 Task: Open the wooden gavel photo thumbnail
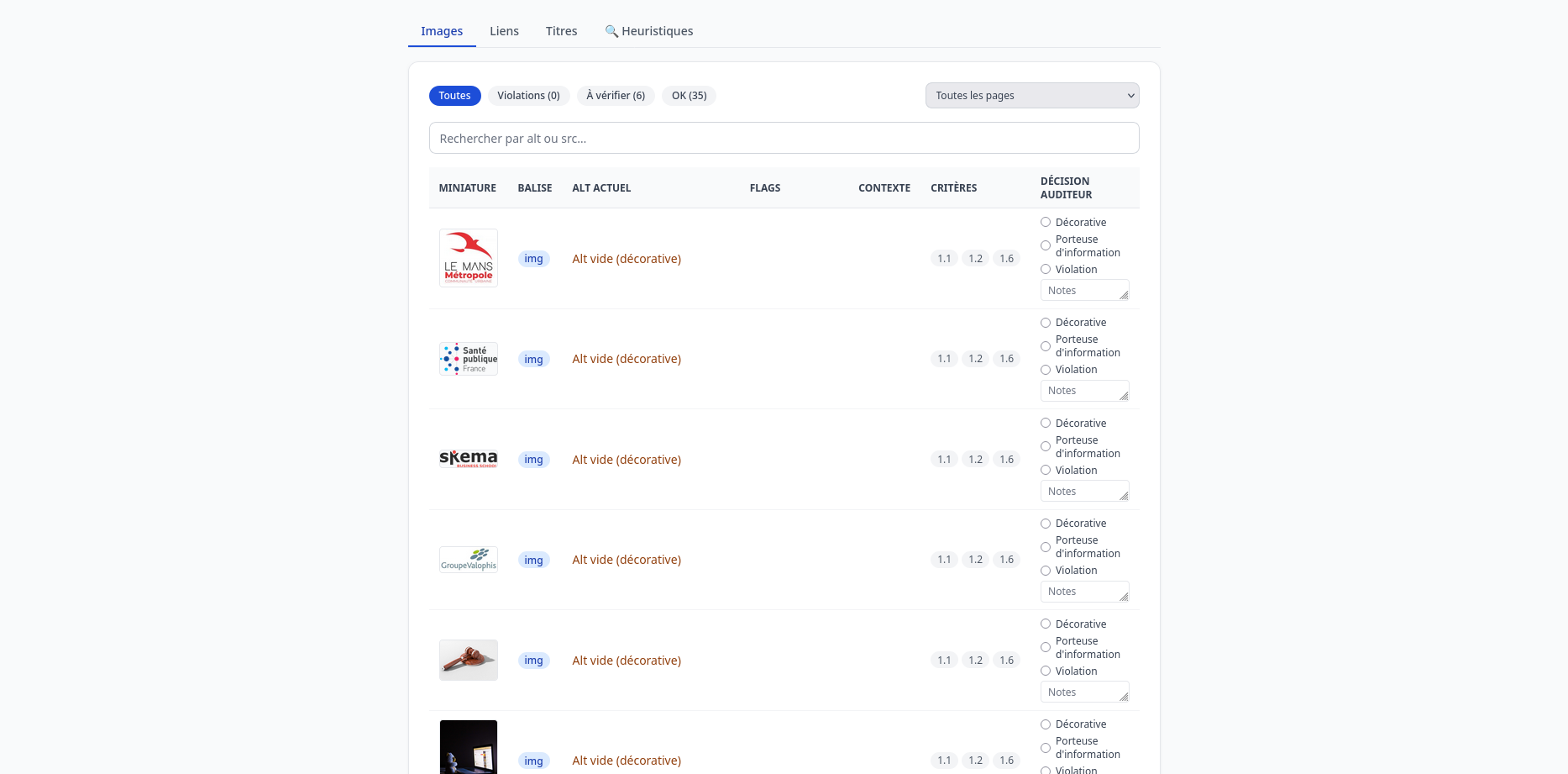[469, 660]
